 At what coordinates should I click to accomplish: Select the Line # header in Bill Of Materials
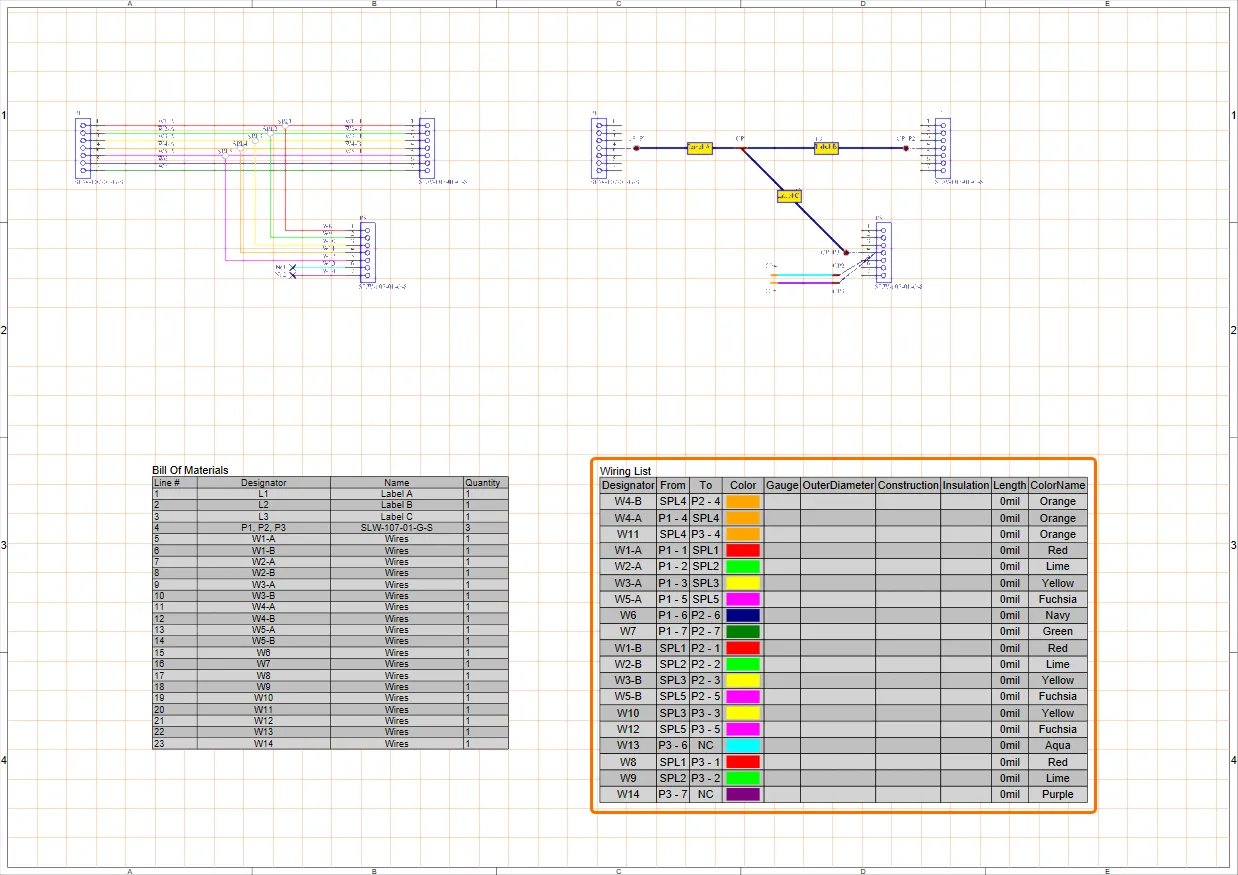click(174, 483)
